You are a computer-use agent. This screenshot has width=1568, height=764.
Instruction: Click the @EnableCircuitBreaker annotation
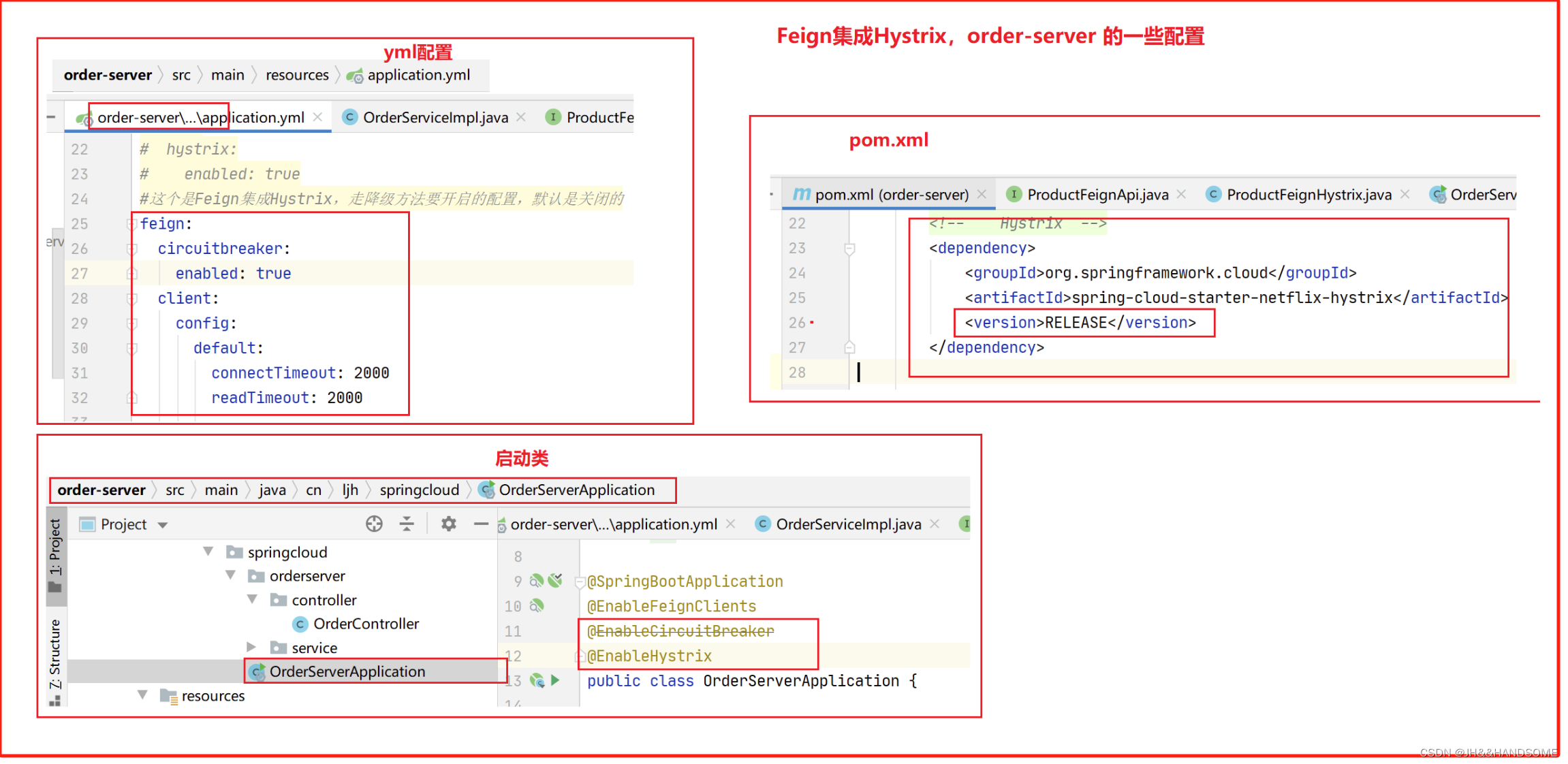(680, 631)
